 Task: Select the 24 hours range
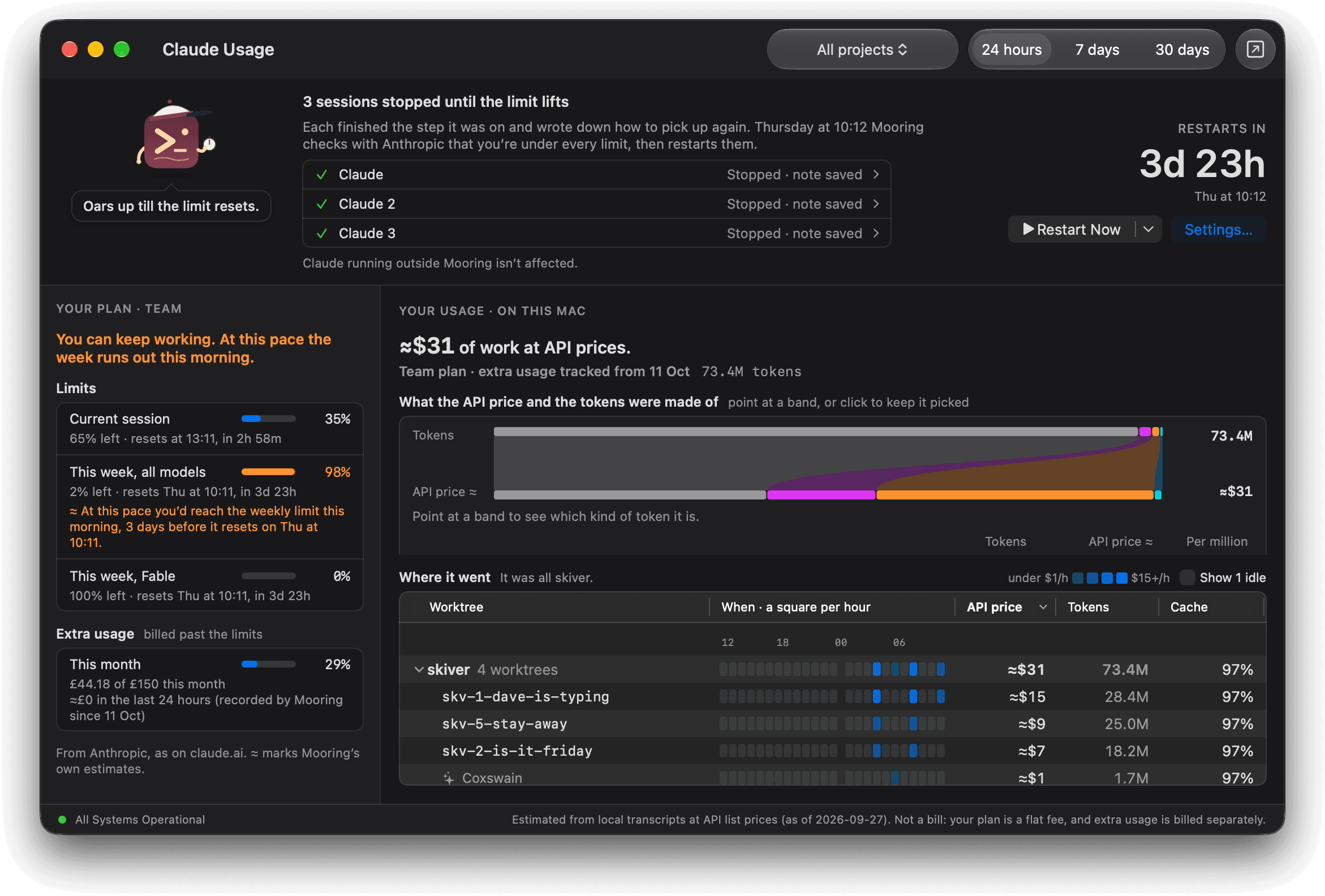pos(1012,50)
